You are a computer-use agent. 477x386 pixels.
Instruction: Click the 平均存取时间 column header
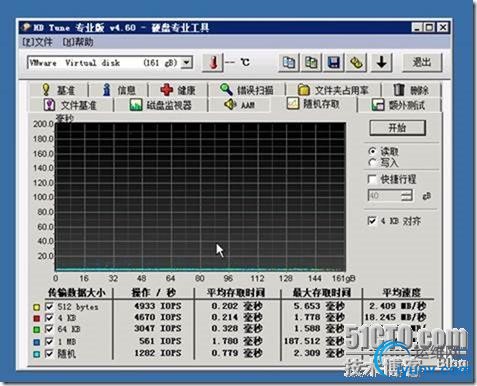coord(236,293)
